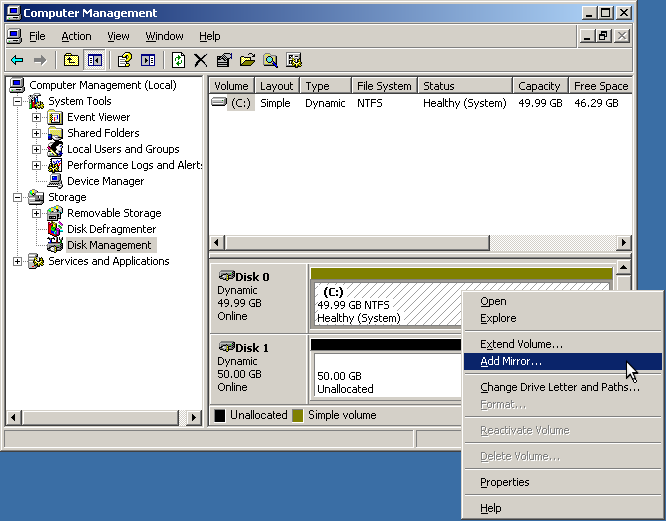Click the System Tools node icon
The image size is (666, 521).
coord(36,101)
